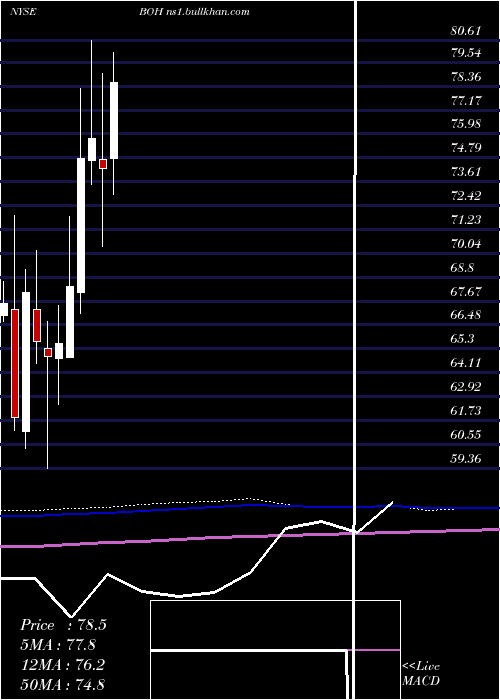Click the 65.3 price axis label
500x700 pixels.
462,338
